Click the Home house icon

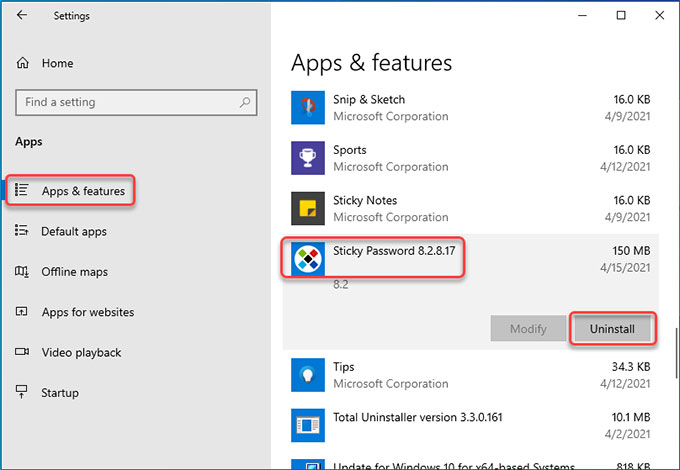(x=23, y=63)
